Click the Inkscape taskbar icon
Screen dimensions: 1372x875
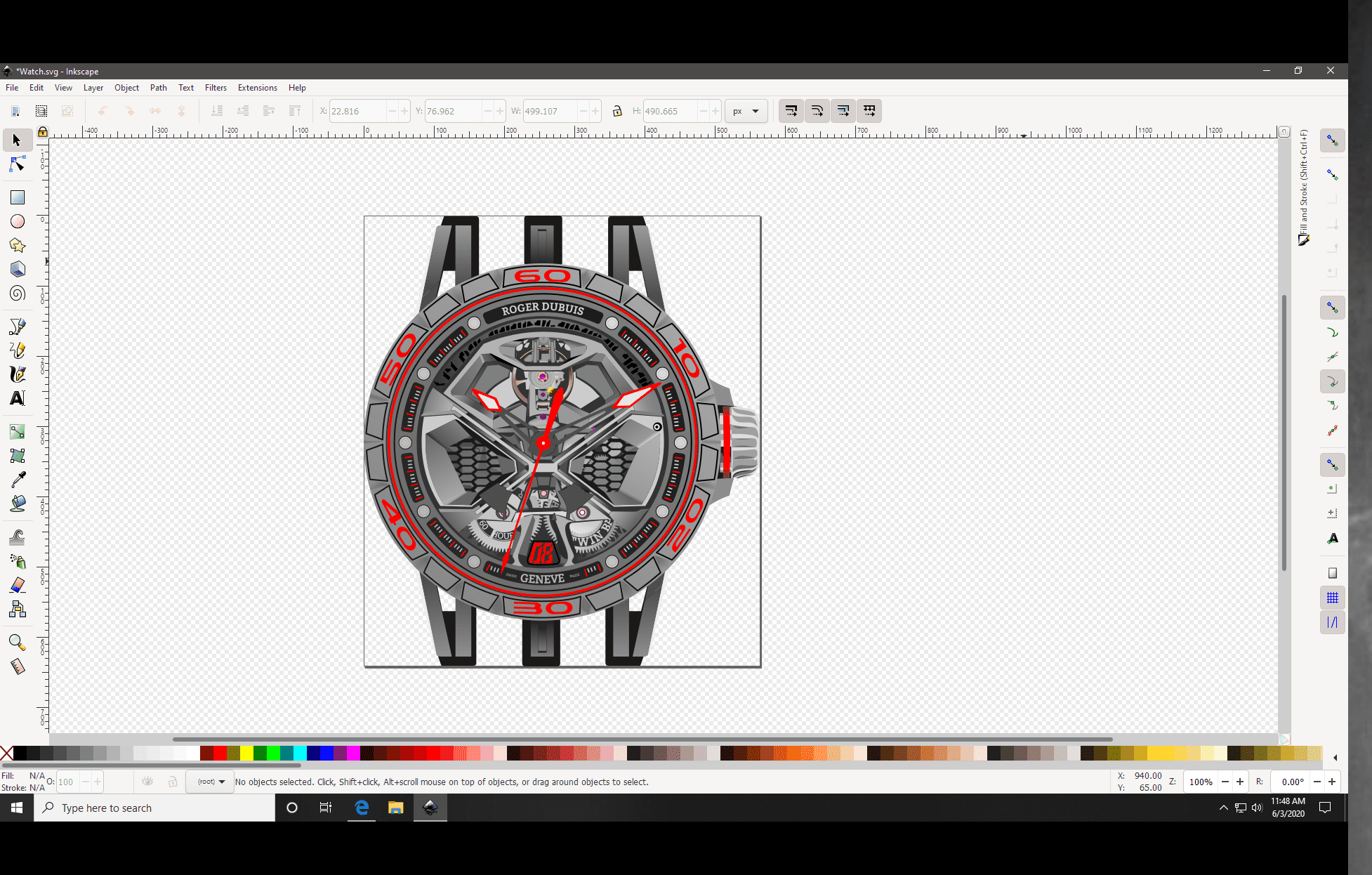click(x=430, y=807)
